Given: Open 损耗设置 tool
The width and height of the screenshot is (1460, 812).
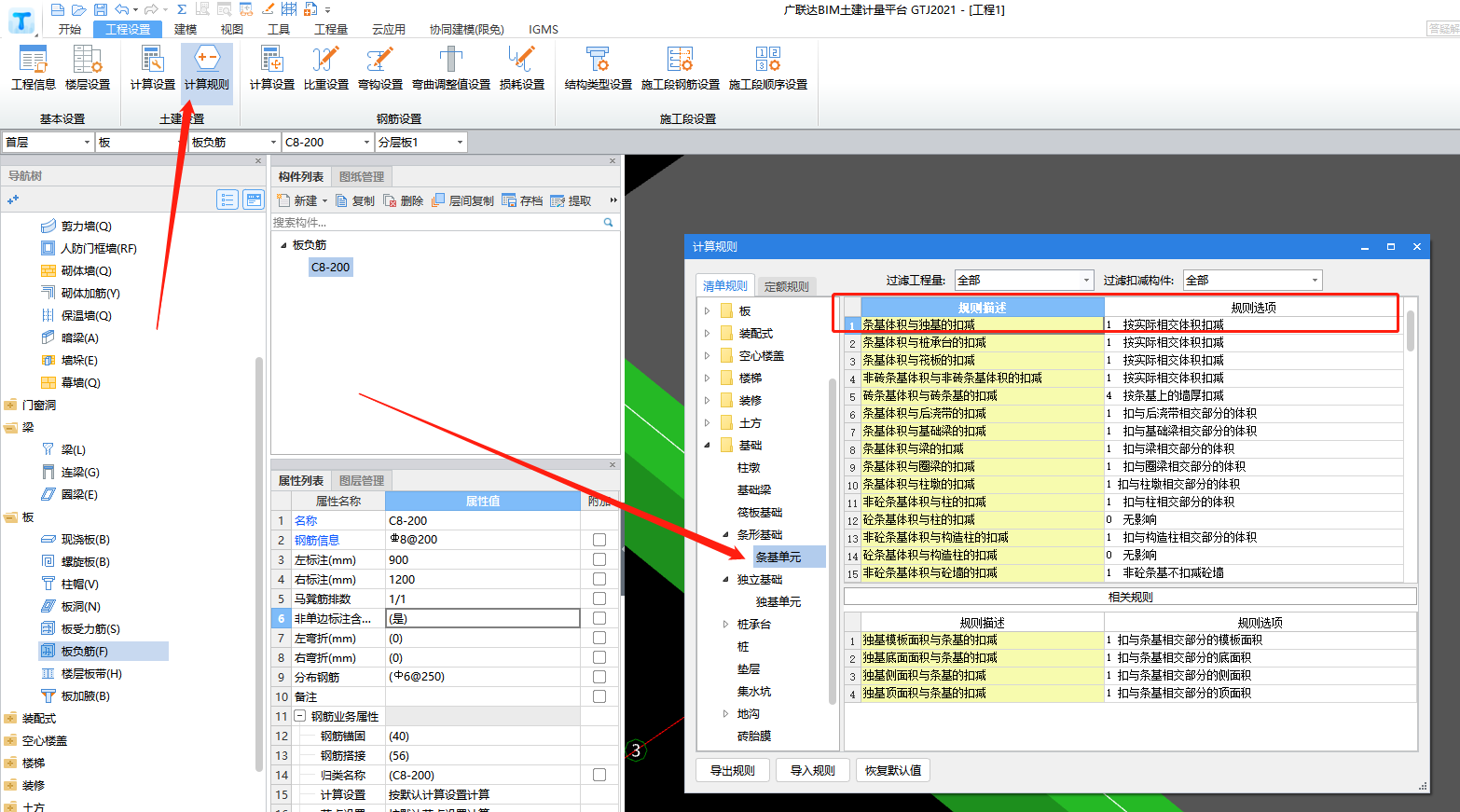Looking at the screenshot, I should 522,68.
